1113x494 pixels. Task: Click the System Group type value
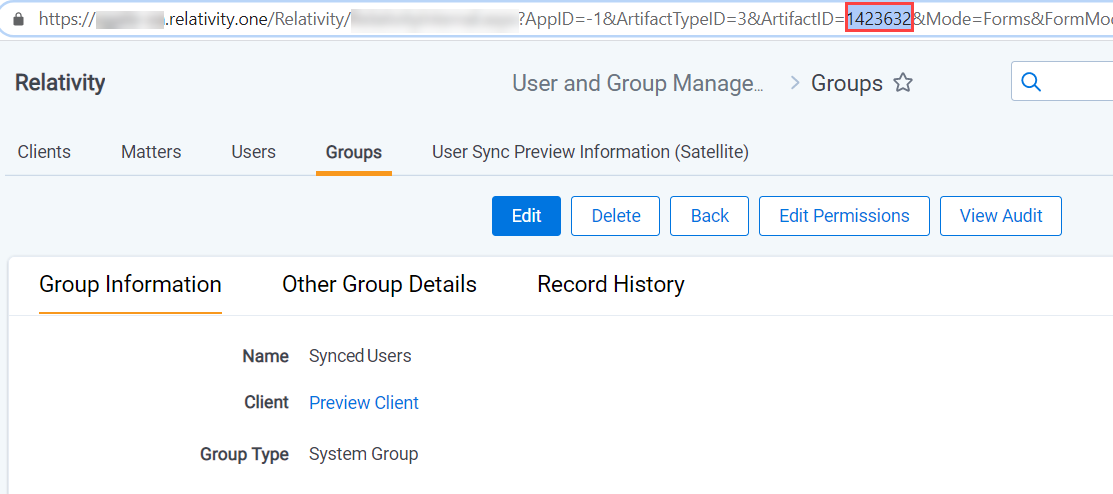(x=363, y=454)
